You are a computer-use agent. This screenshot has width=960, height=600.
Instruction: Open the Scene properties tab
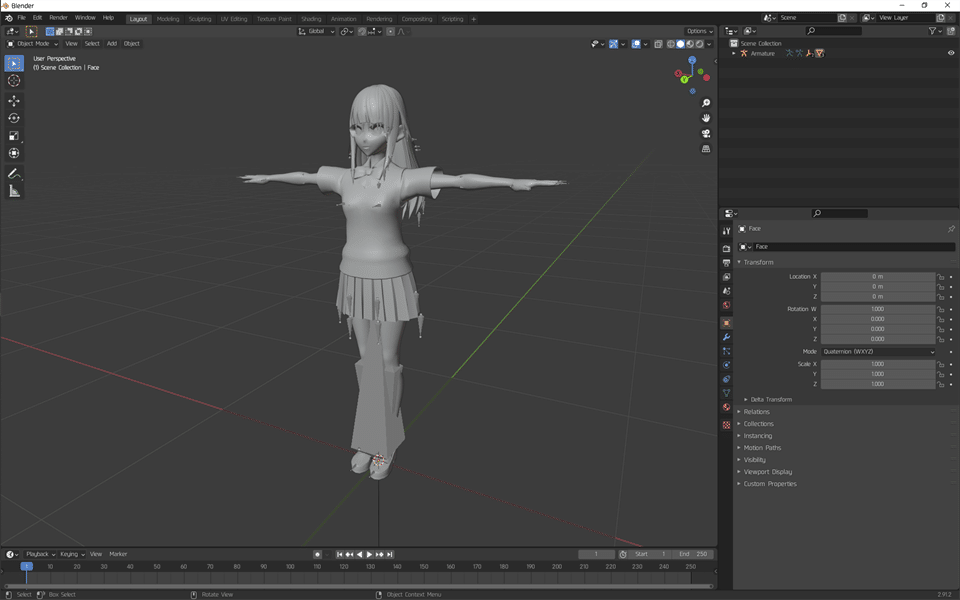point(726,291)
